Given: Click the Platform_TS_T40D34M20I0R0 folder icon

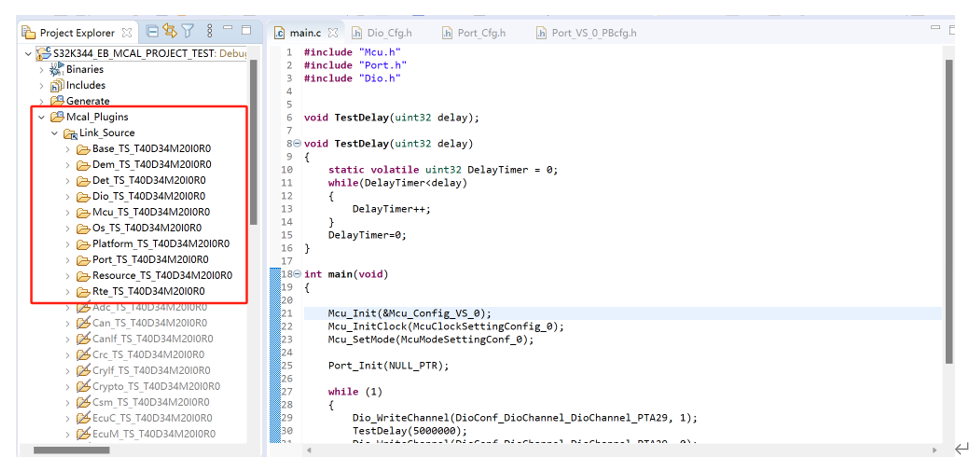Looking at the screenshot, I should 83,244.
